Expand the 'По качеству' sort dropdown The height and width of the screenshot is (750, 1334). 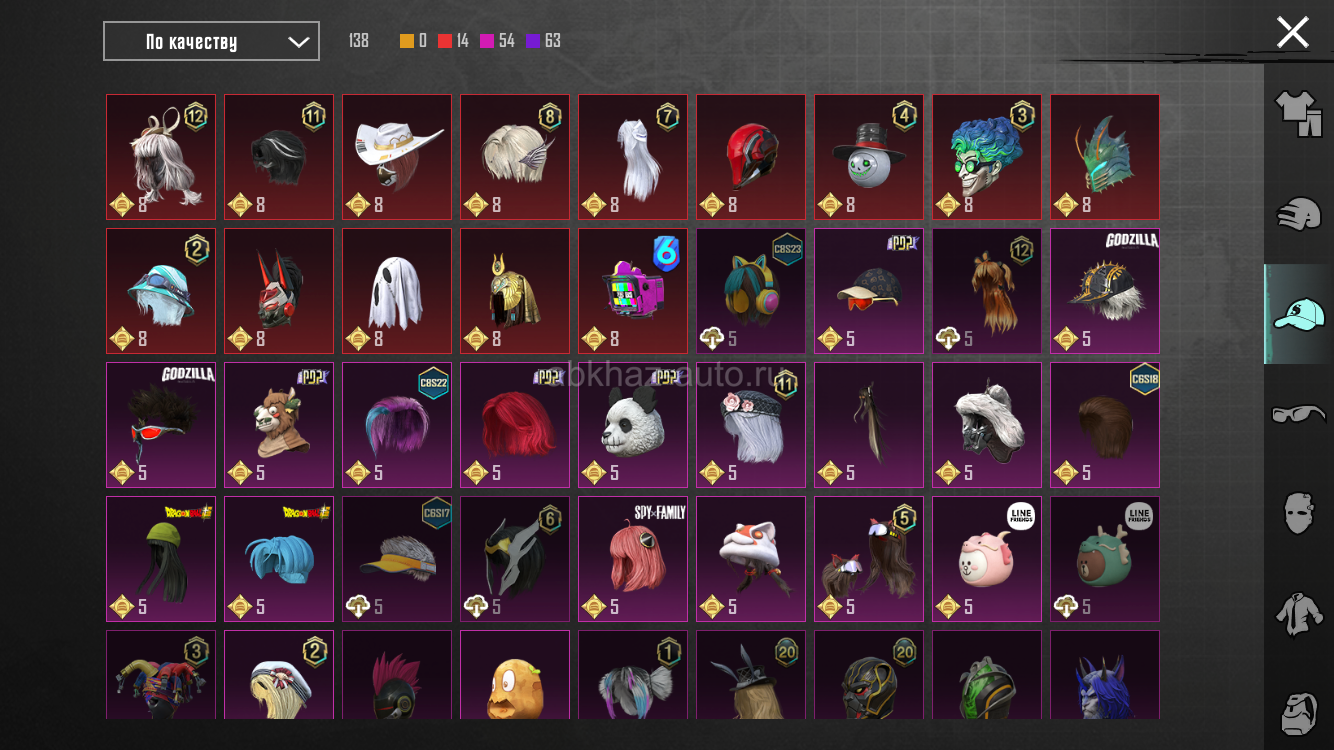[212, 41]
